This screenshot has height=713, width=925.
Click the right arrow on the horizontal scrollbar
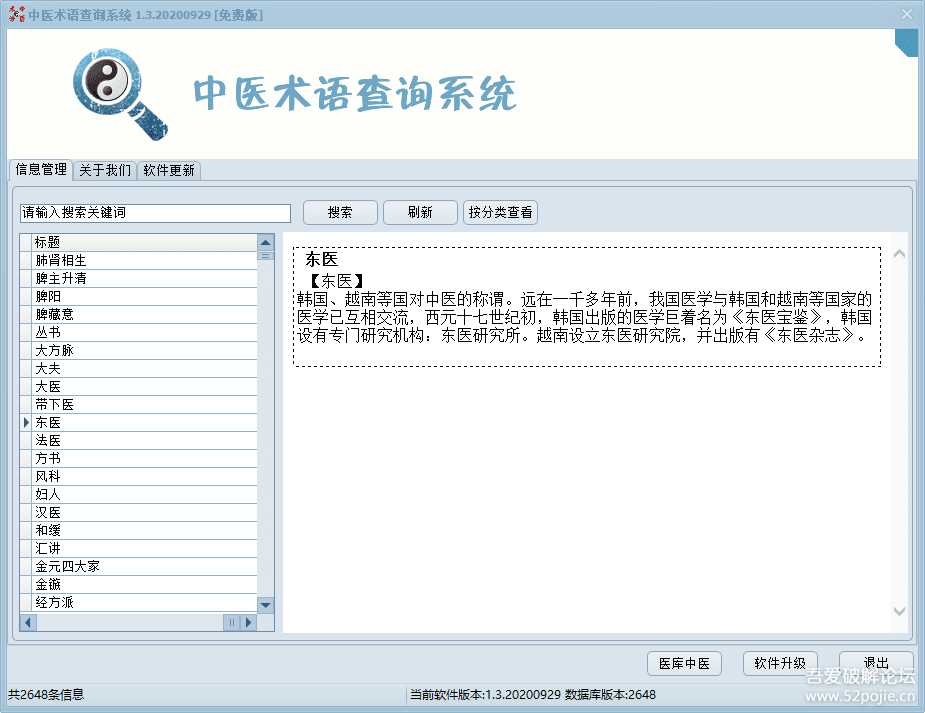click(x=248, y=622)
